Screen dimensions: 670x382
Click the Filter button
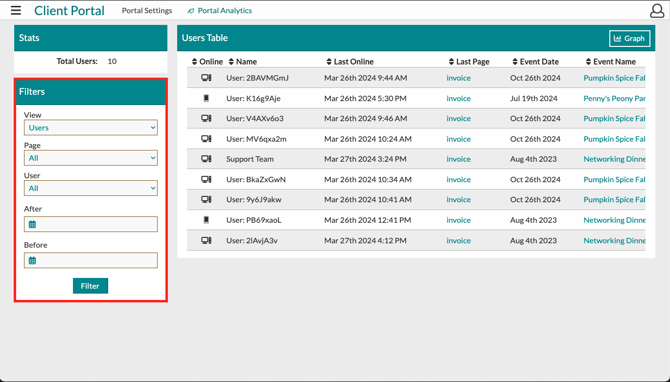[90, 286]
